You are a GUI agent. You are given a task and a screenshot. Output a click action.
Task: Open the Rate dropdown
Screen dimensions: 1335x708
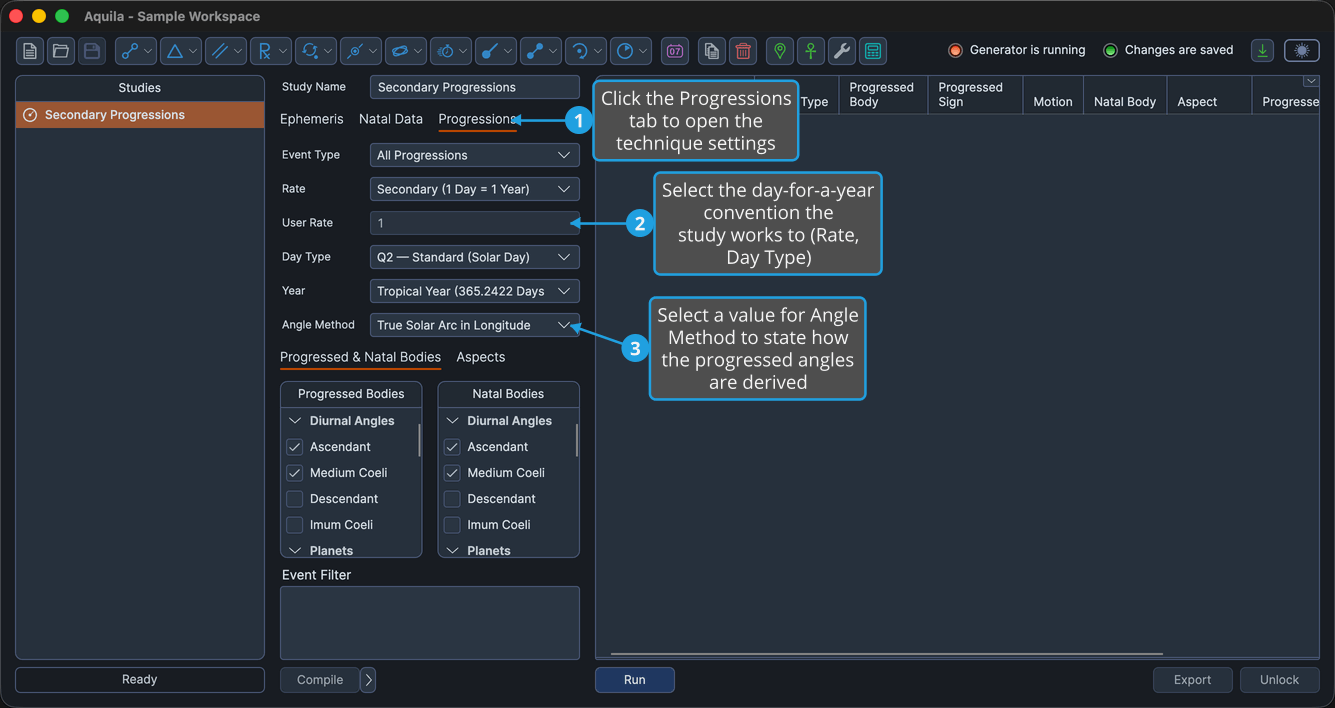(x=474, y=189)
